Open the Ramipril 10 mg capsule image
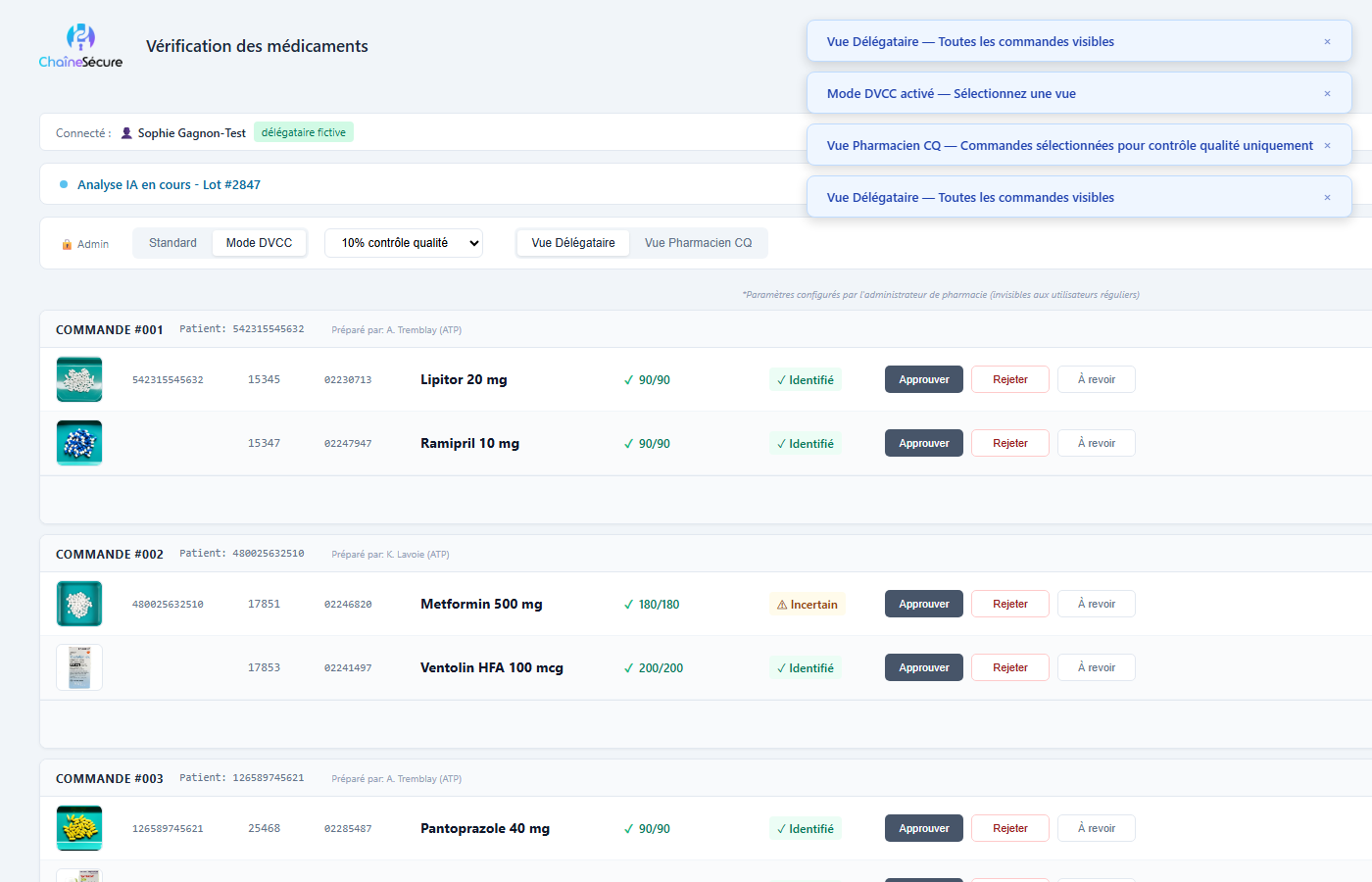The width and height of the screenshot is (1372, 882). [x=79, y=443]
